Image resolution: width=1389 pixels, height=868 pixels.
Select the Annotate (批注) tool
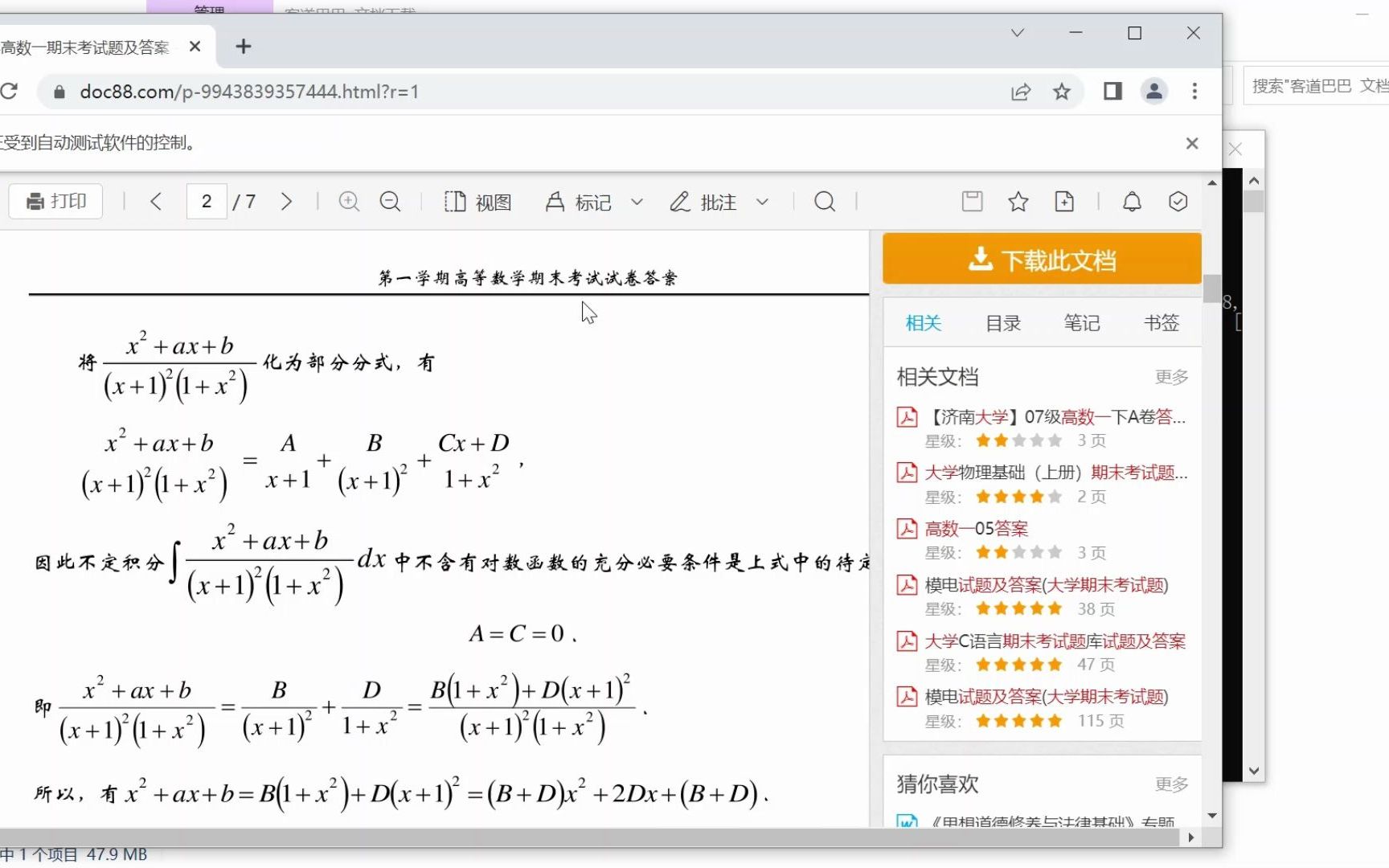click(x=703, y=202)
